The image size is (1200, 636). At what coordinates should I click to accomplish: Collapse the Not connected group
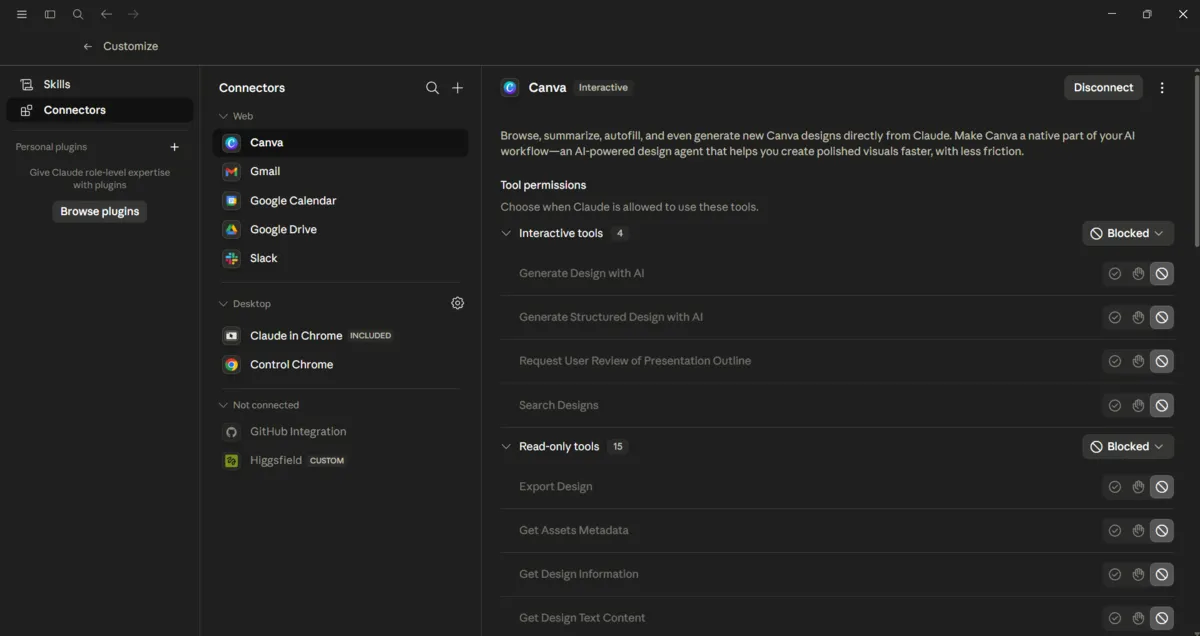[x=223, y=405]
